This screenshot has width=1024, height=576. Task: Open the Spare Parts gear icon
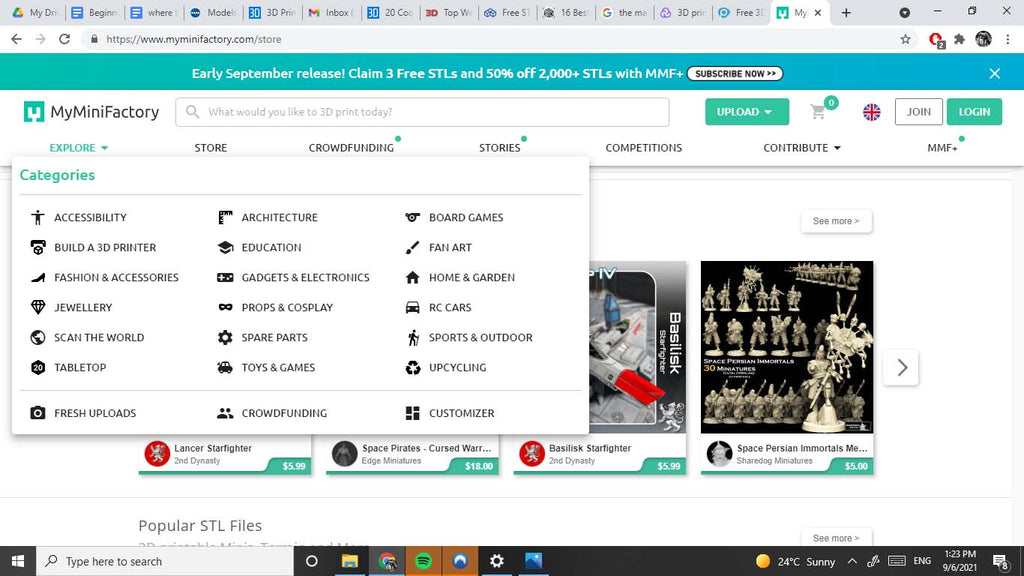(225, 338)
